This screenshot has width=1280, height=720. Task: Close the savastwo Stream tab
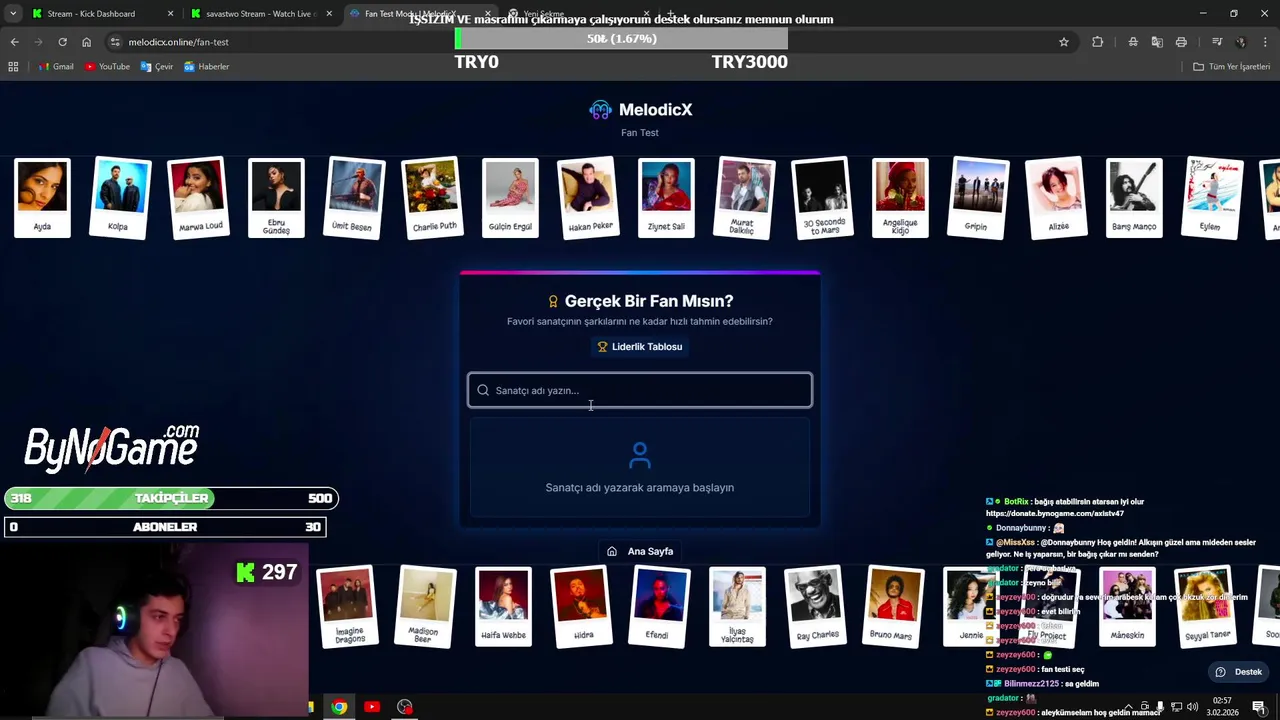329,14
